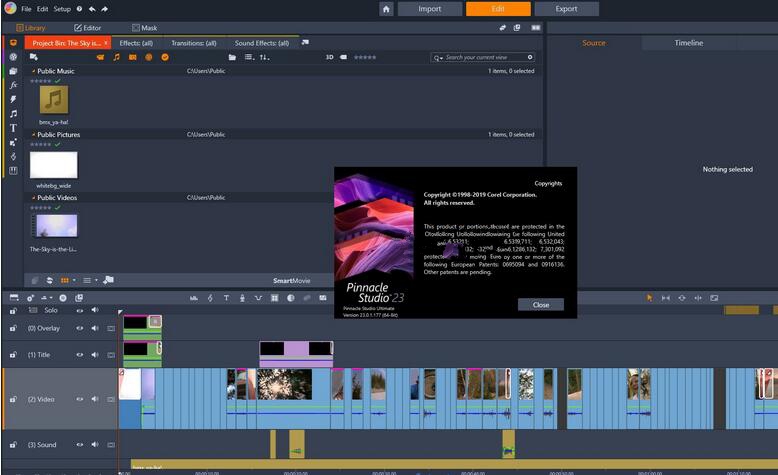Screen dimensions: 778x475
Task: Open the audio mixer tool in timeline toolbar
Action: (x=194, y=298)
